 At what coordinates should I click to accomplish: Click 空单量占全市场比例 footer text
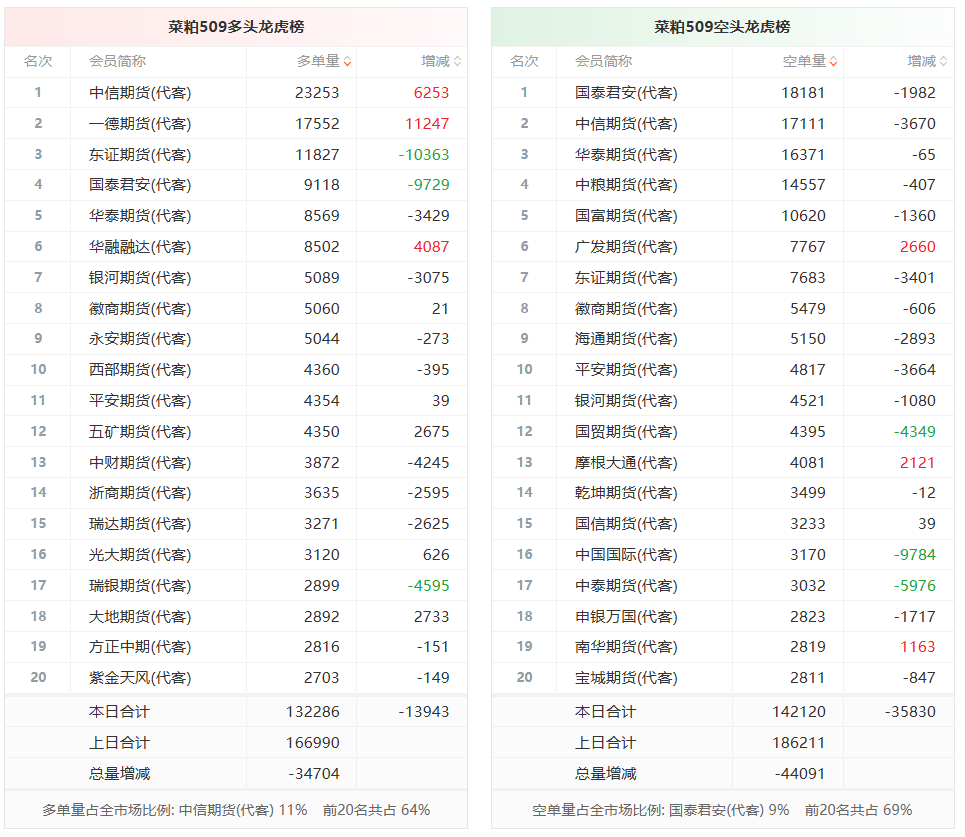click(x=722, y=810)
